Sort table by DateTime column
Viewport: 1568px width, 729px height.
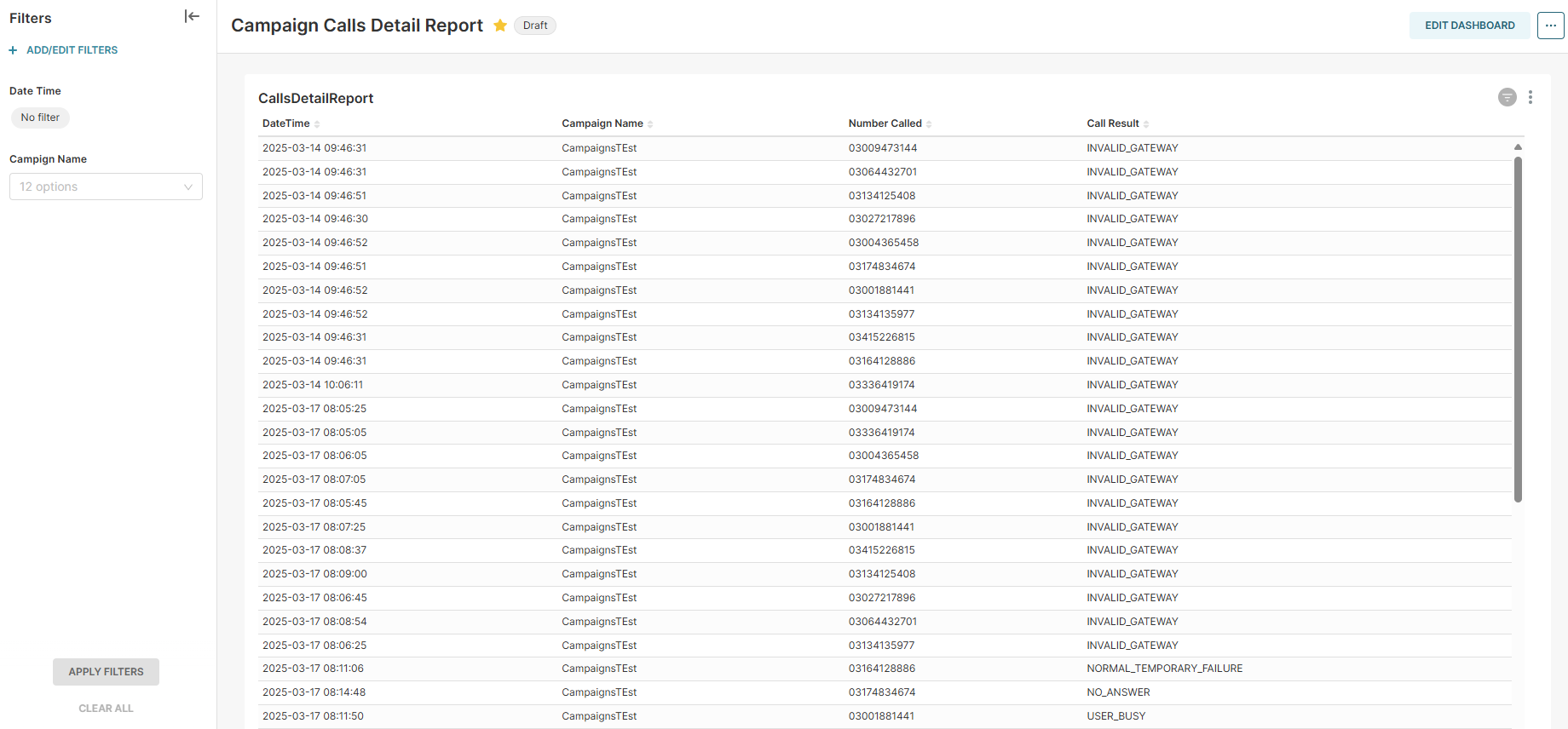coord(287,123)
